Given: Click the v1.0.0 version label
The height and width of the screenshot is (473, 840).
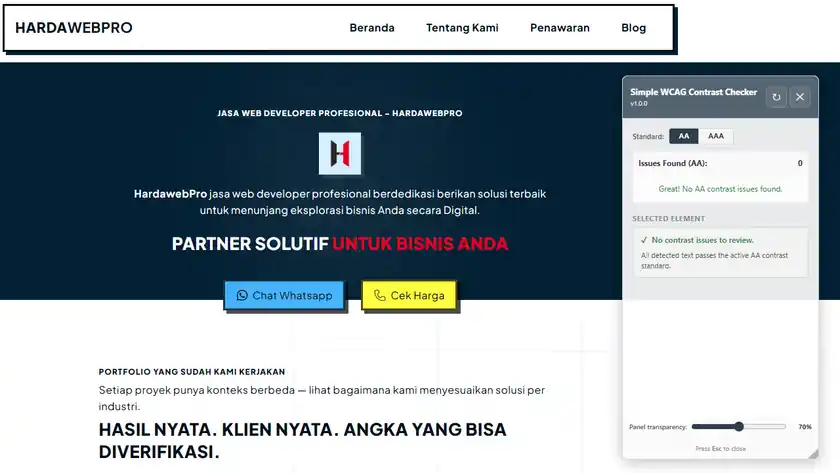Looking at the screenshot, I should click(639, 104).
